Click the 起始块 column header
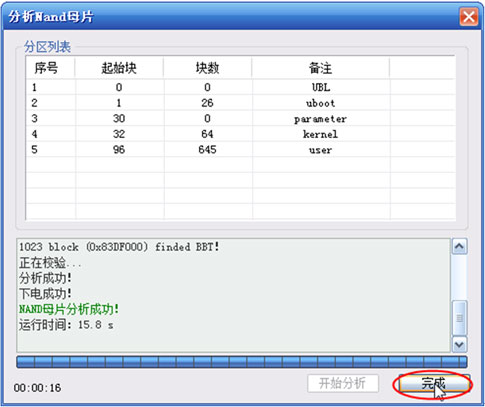Viewport: 485px width, 407px height. (119, 68)
